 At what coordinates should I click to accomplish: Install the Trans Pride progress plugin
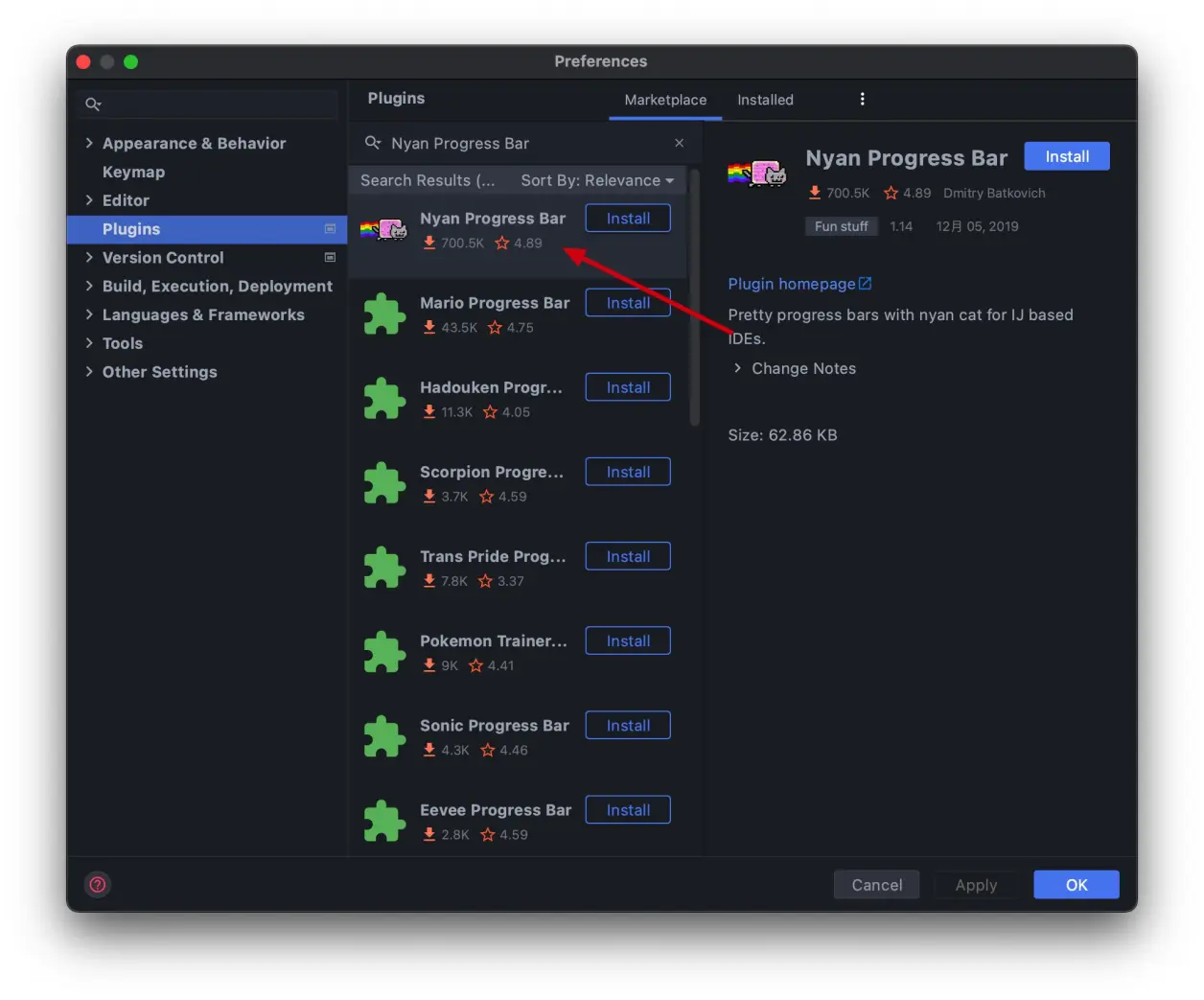pyautogui.click(x=628, y=556)
